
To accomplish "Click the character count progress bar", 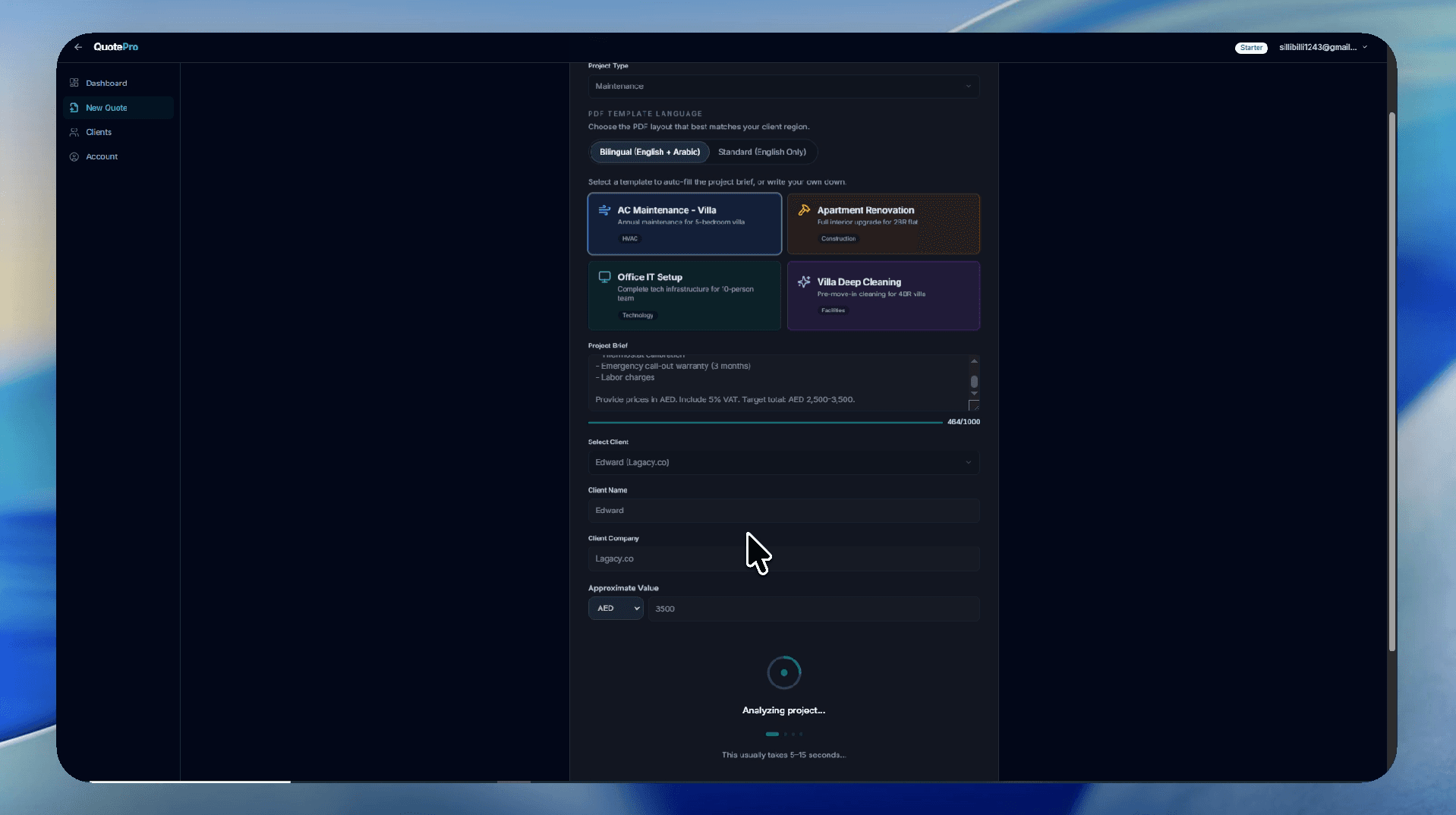I will [765, 422].
